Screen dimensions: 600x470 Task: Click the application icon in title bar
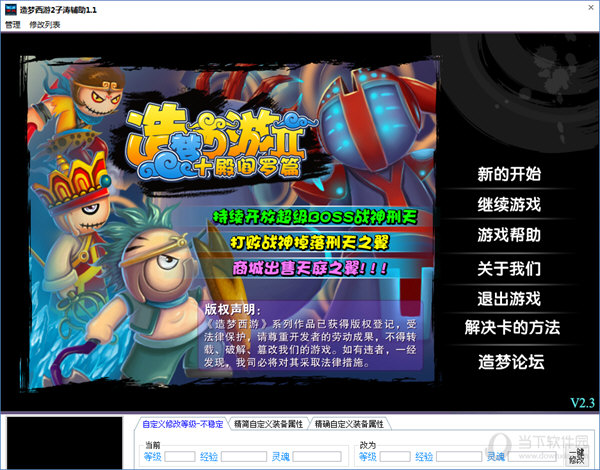point(10,10)
